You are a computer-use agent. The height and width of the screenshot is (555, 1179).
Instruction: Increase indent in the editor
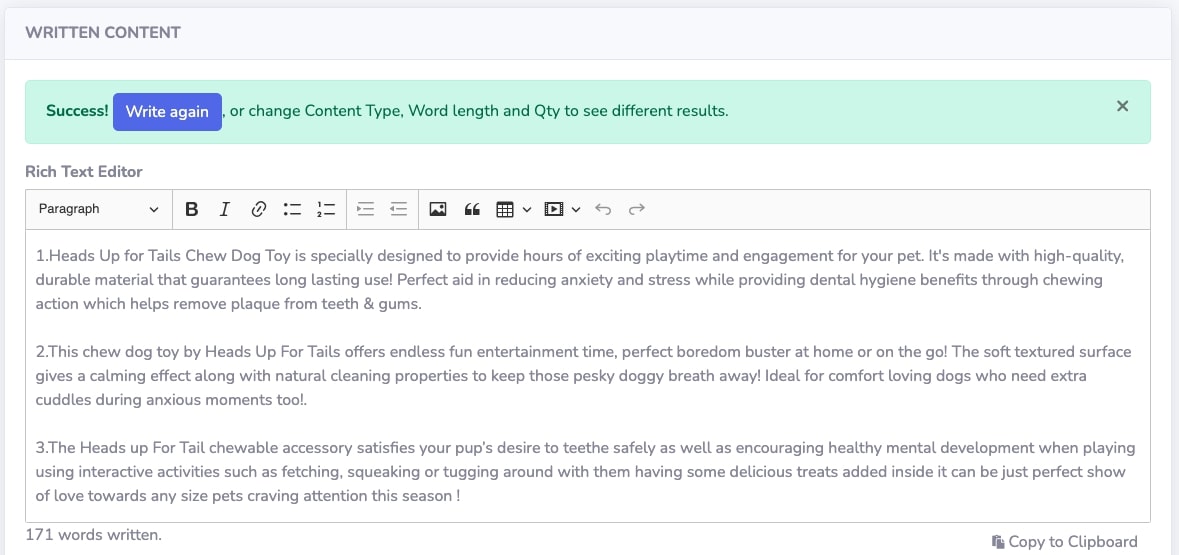pyautogui.click(x=365, y=209)
